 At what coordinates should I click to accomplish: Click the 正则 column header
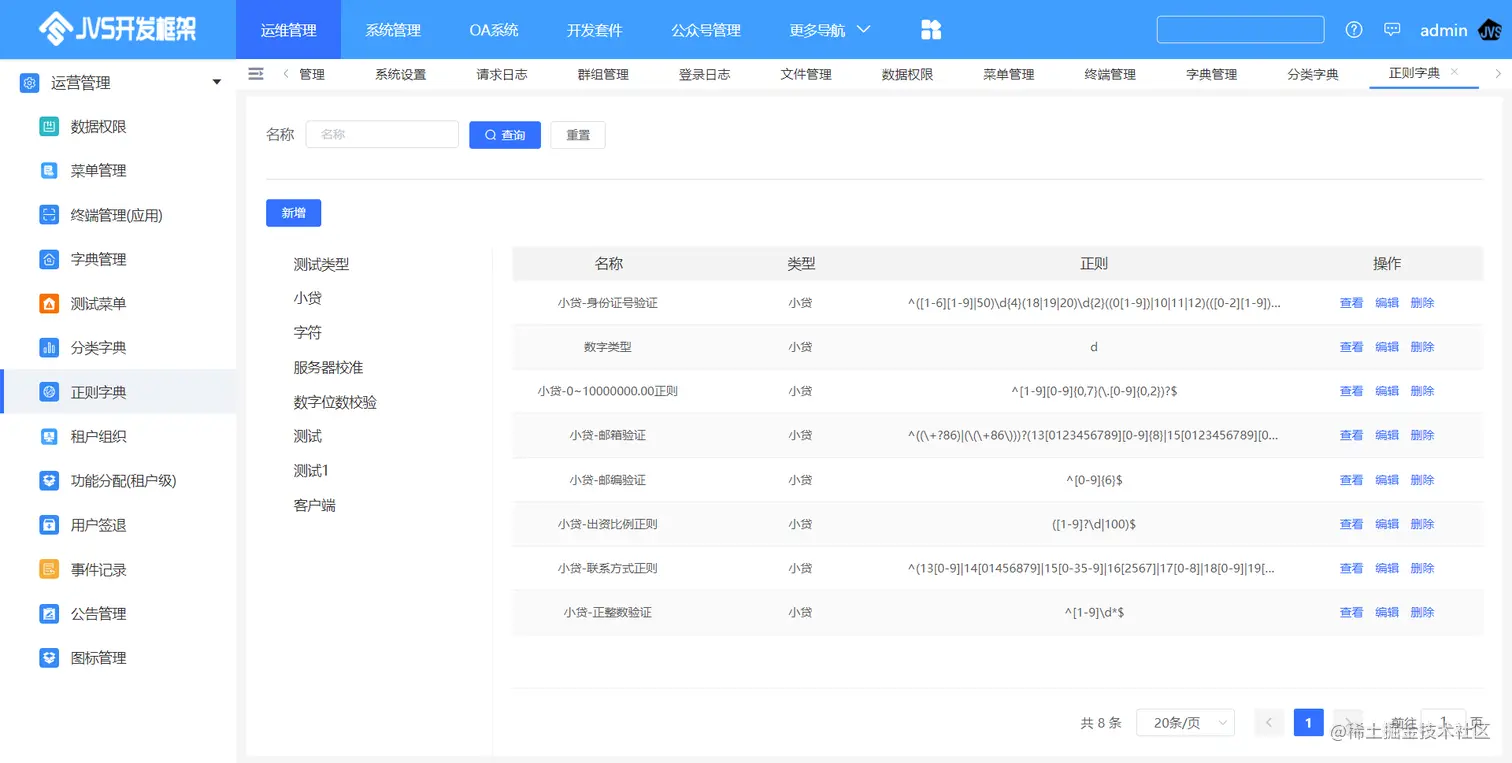(1094, 264)
